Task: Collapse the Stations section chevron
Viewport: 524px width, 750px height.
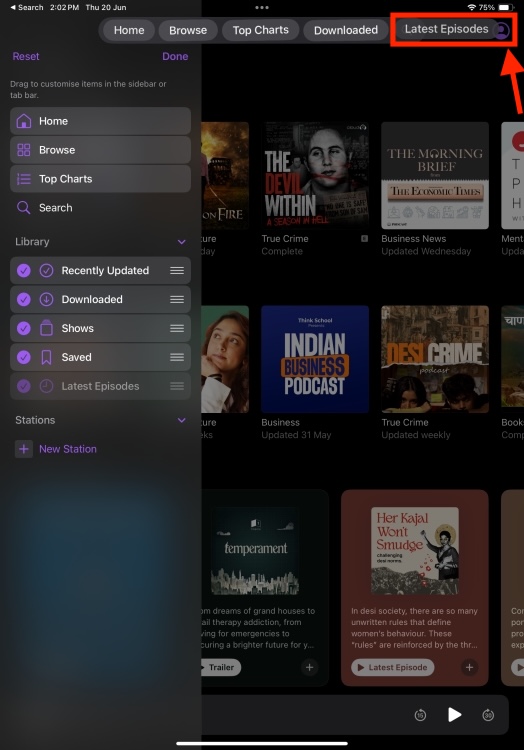Action: pyautogui.click(x=182, y=420)
